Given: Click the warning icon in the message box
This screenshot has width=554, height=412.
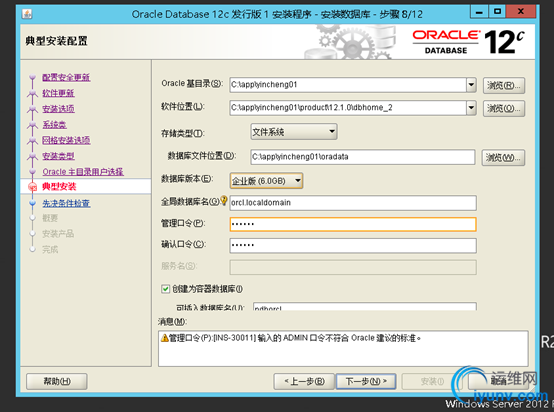Looking at the screenshot, I should click(x=164, y=338).
